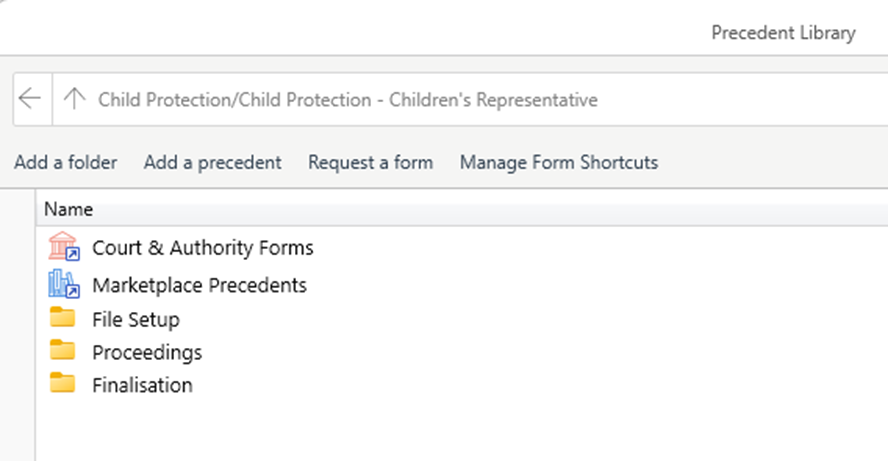Open the Court & Authority Forms shortcut
Image resolution: width=888 pixels, height=461 pixels.
point(202,247)
